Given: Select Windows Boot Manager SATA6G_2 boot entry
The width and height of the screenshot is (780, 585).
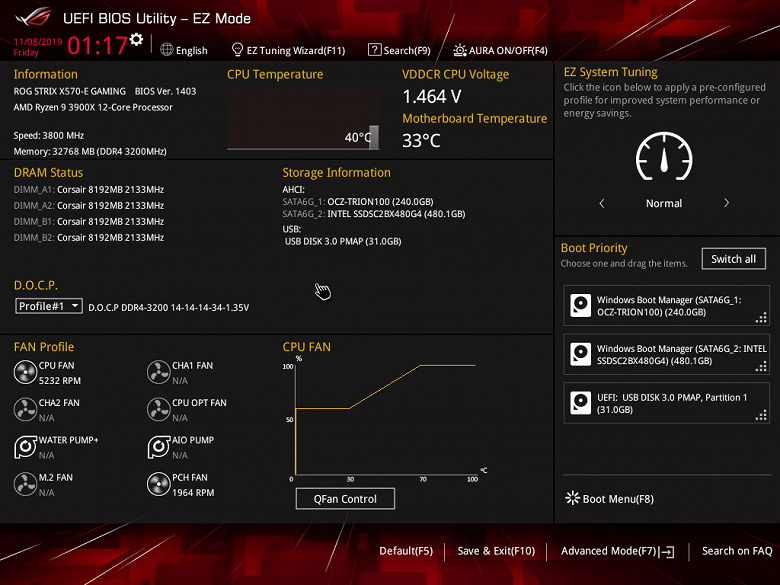Looking at the screenshot, I should [x=667, y=354].
